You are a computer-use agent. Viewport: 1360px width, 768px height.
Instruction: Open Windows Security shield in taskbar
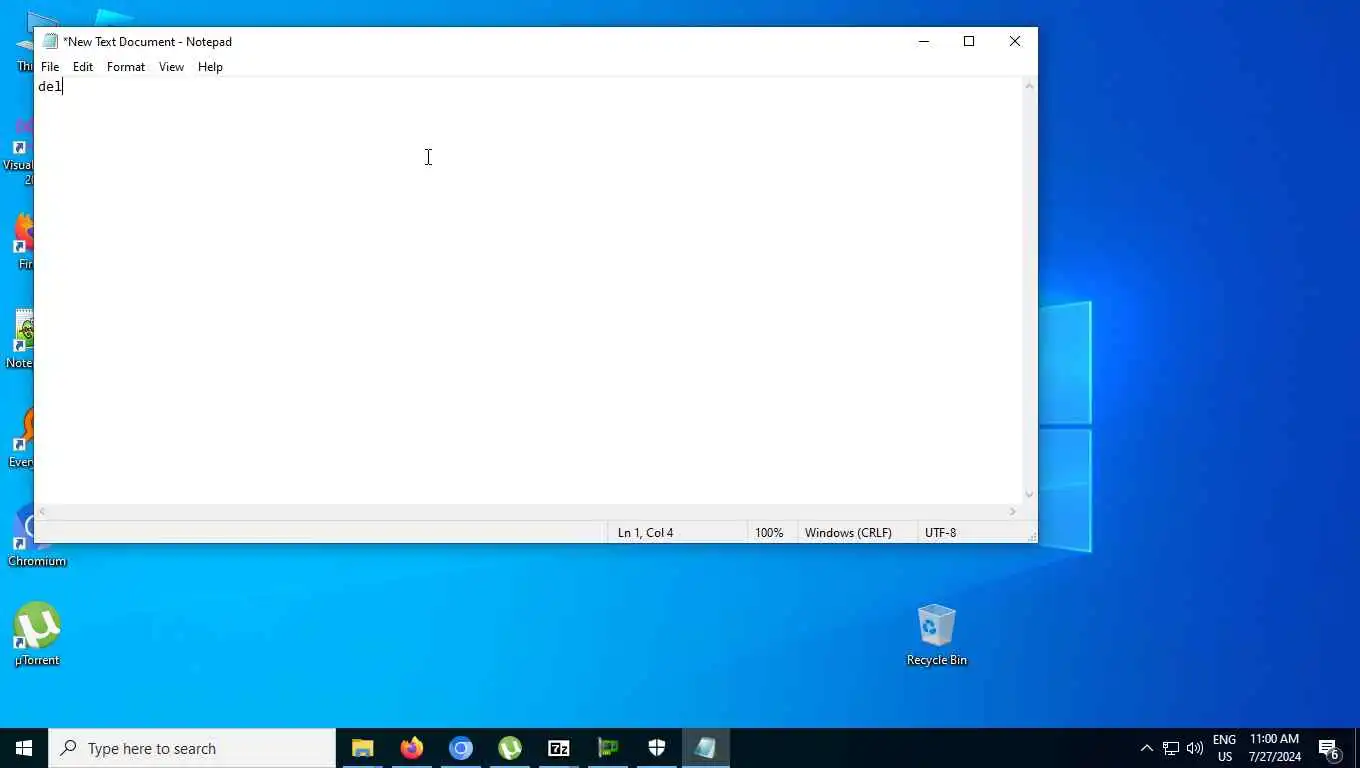pyautogui.click(x=657, y=748)
